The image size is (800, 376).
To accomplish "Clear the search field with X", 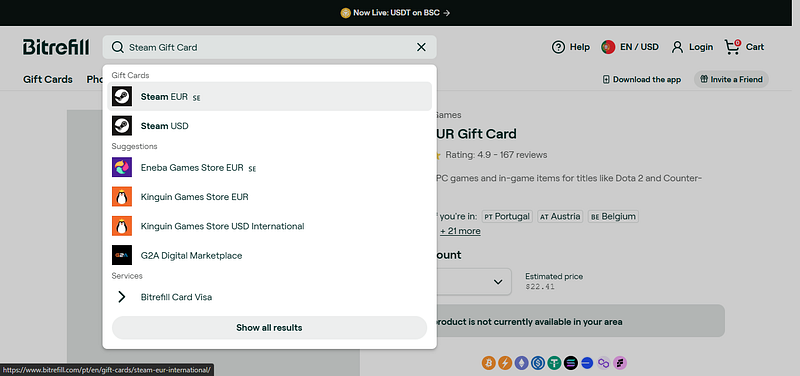I will click(421, 47).
